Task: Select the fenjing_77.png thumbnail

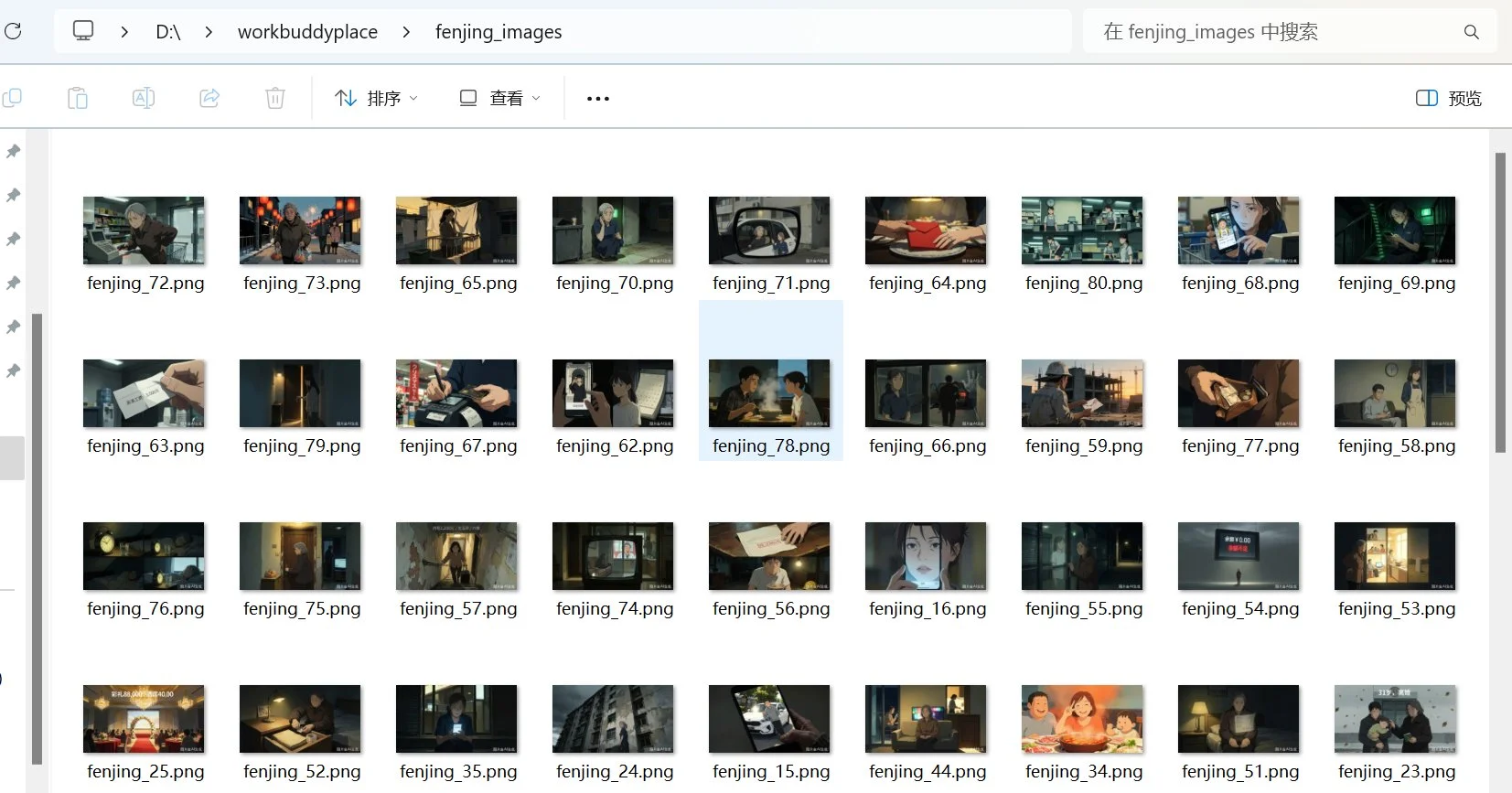Action: tap(1239, 393)
